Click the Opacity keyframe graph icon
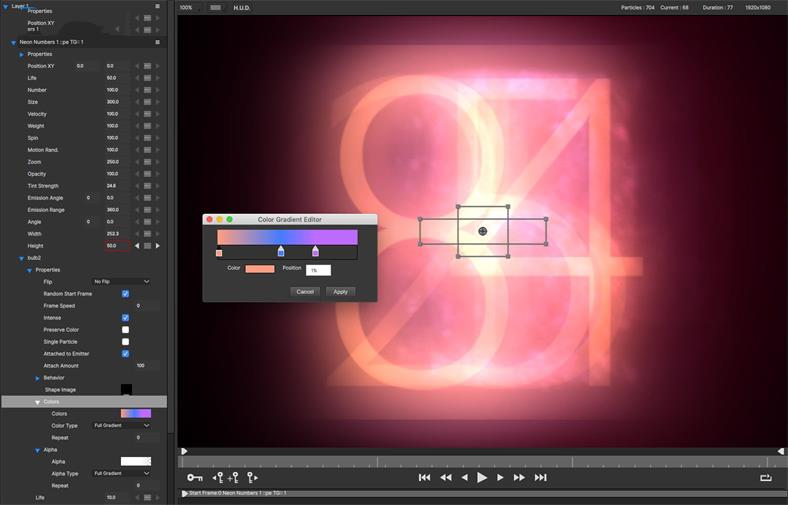788x505 pixels. (x=147, y=174)
